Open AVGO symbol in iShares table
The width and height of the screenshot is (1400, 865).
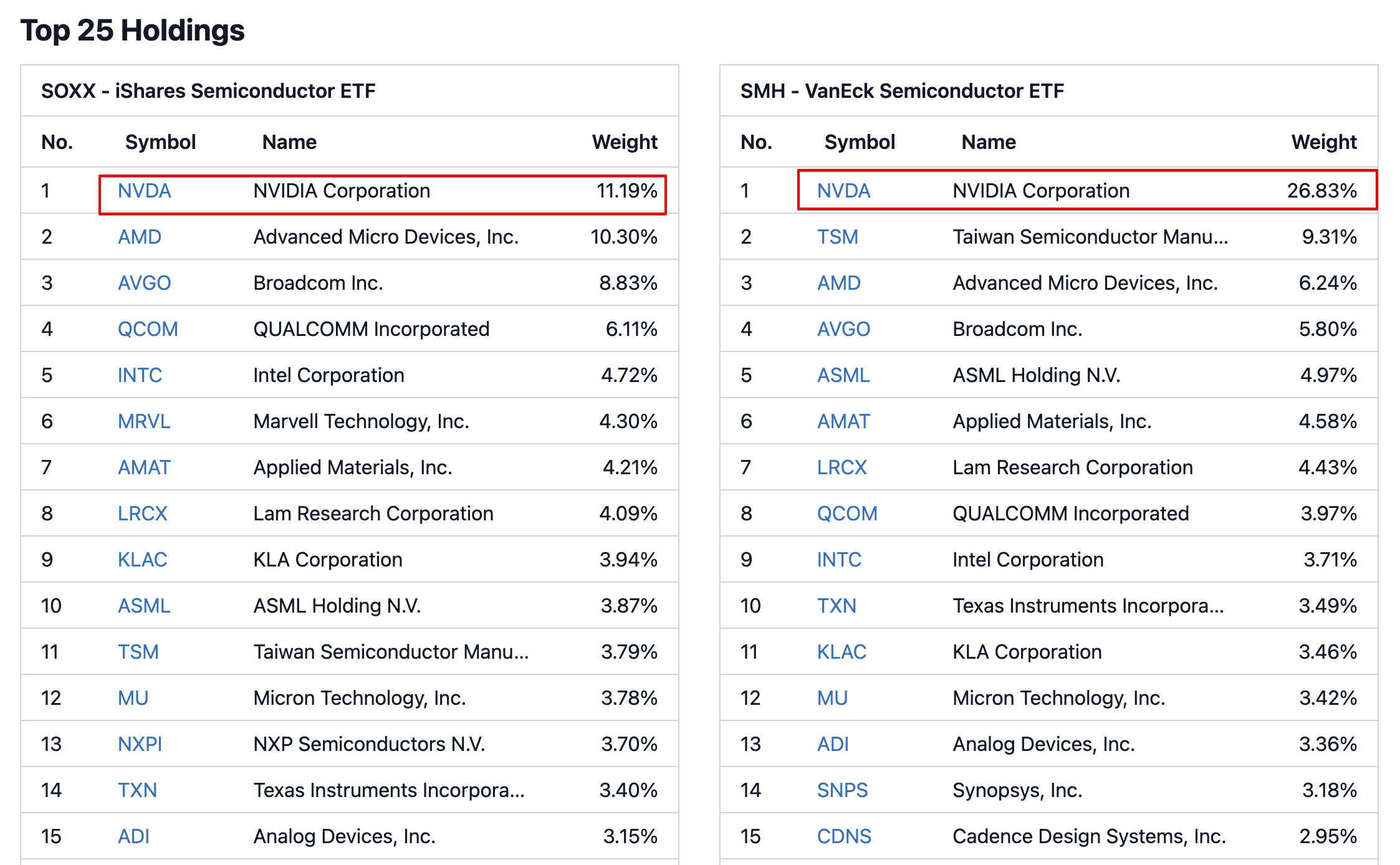(x=144, y=283)
